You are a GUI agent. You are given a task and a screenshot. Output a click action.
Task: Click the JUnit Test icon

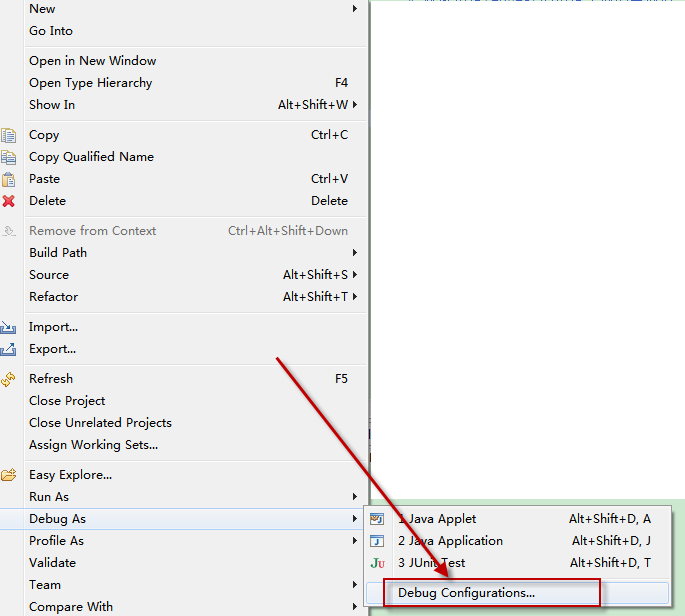pyautogui.click(x=377, y=563)
